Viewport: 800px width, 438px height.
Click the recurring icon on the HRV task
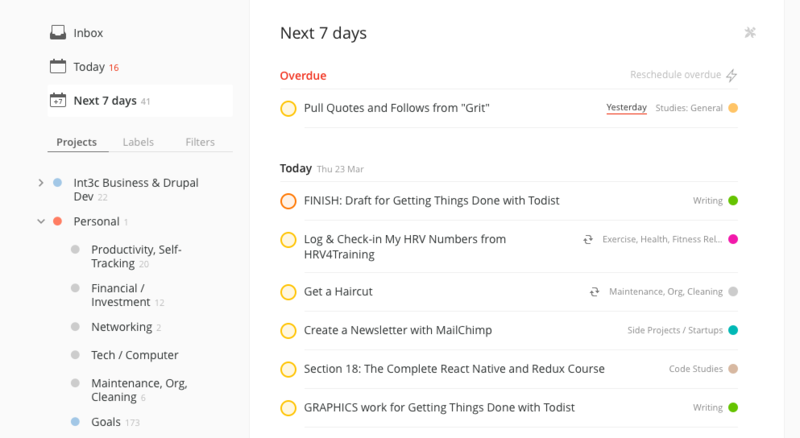tap(589, 240)
